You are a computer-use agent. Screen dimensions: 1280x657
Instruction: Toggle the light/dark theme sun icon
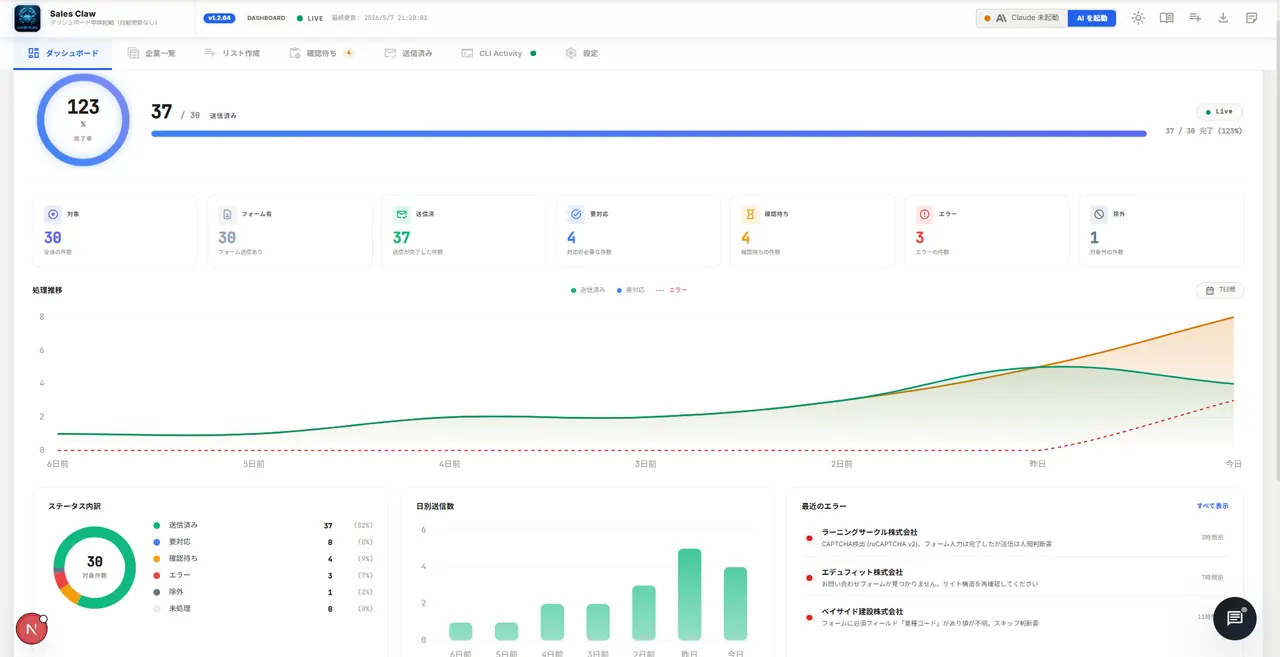(x=1138, y=18)
